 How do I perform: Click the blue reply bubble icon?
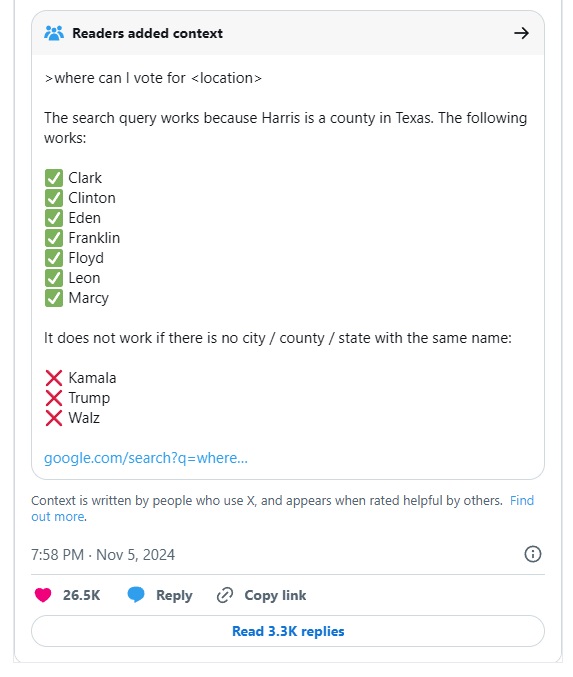(x=136, y=595)
